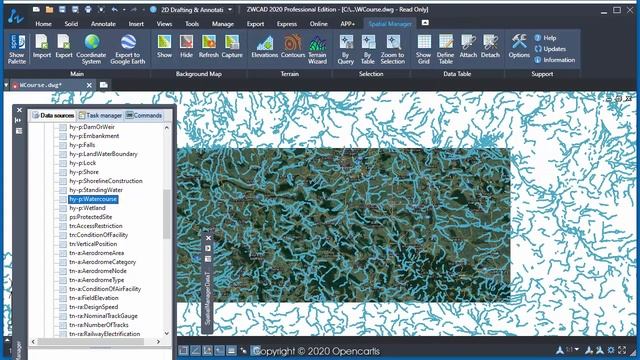Open Coordinate System settings
The height and width of the screenshot is (360, 640).
[x=91, y=49]
